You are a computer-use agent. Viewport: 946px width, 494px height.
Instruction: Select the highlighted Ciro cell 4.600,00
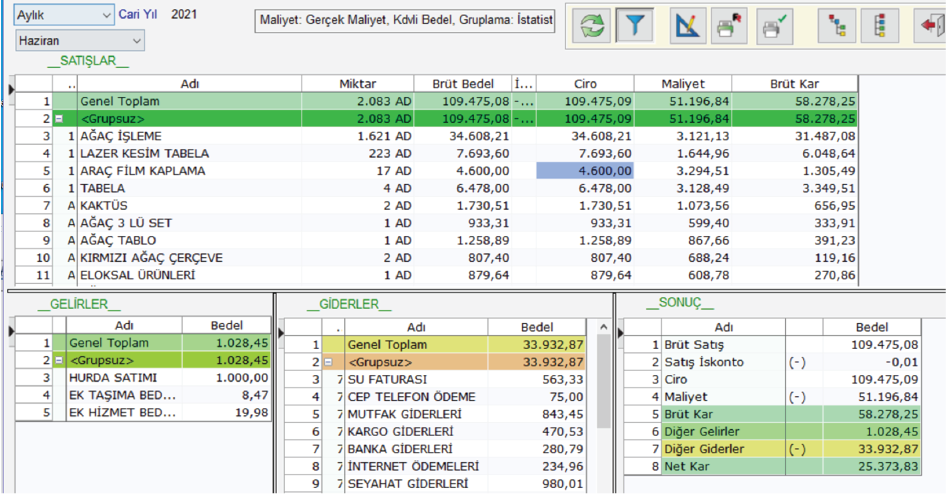tap(585, 171)
